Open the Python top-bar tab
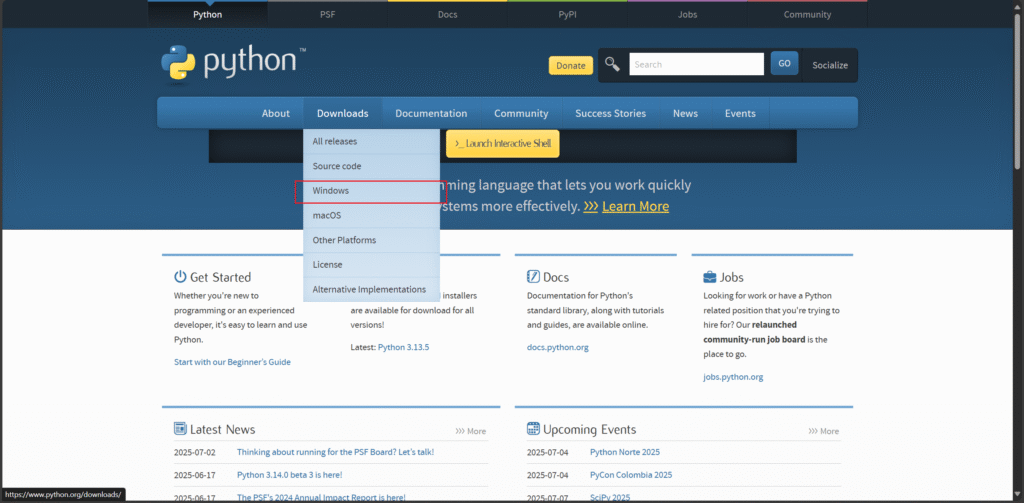 tap(208, 14)
